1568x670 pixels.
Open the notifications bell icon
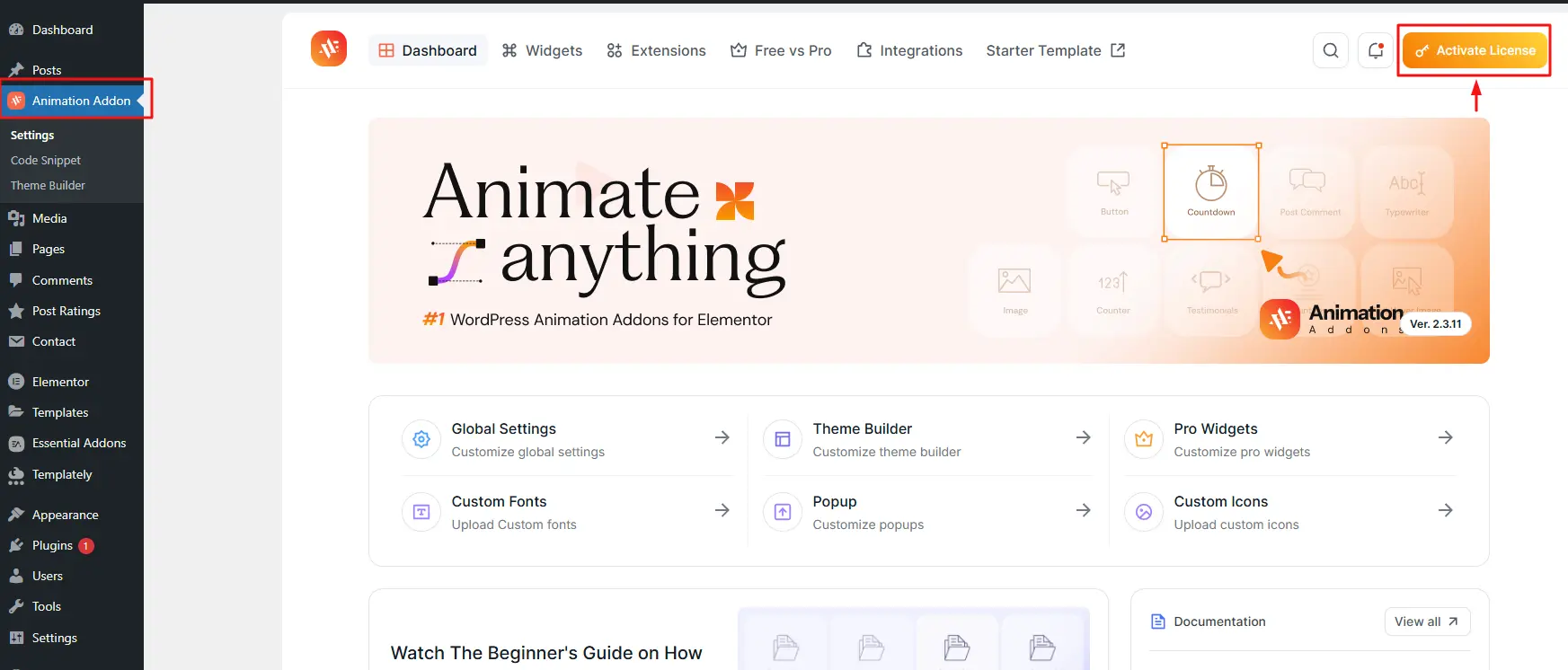coord(1376,50)
